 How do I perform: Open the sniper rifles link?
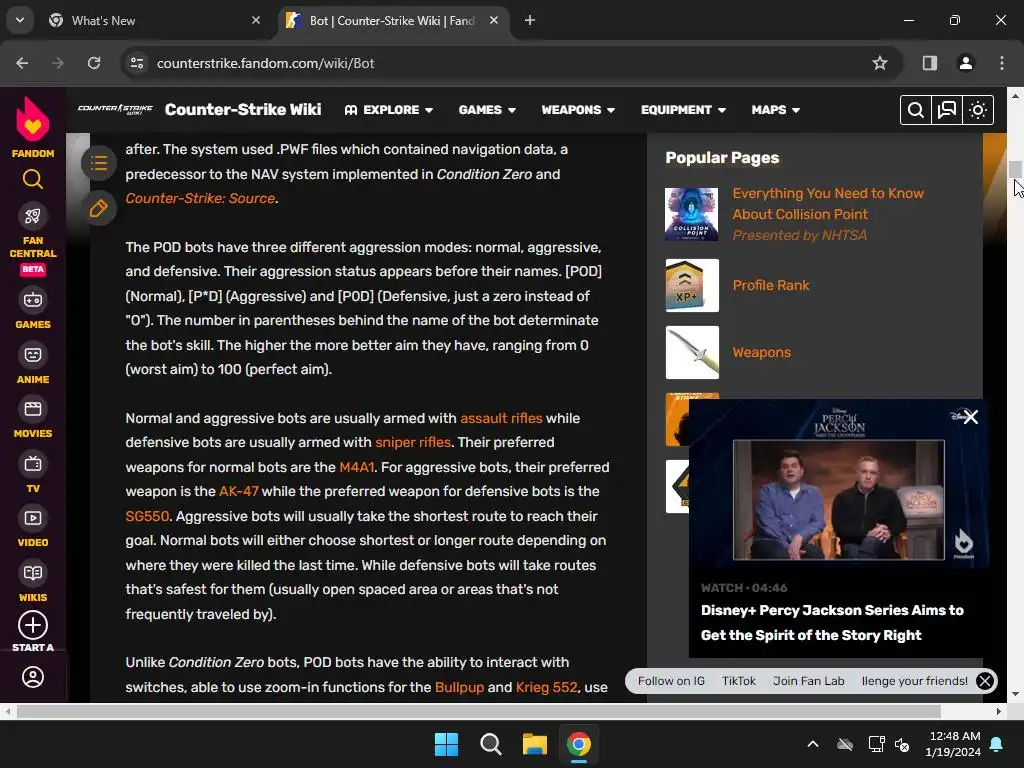(413, 442)
